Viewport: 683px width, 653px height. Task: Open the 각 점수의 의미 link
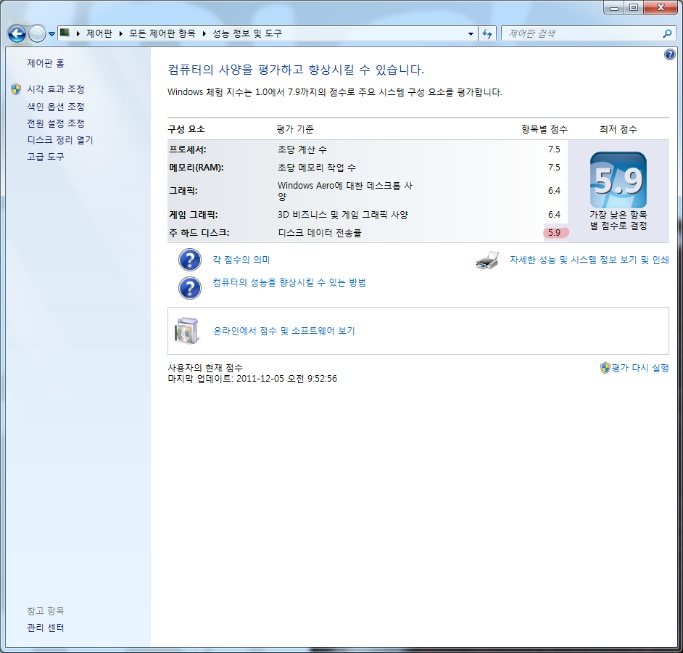pos(241,260)
